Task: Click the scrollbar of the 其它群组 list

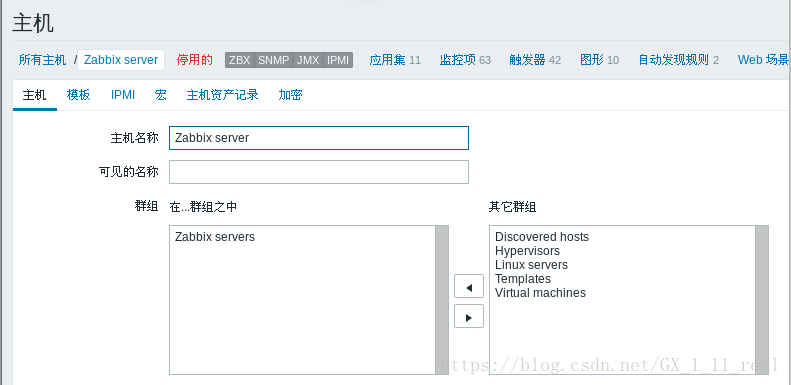Action: click(762, 300)
